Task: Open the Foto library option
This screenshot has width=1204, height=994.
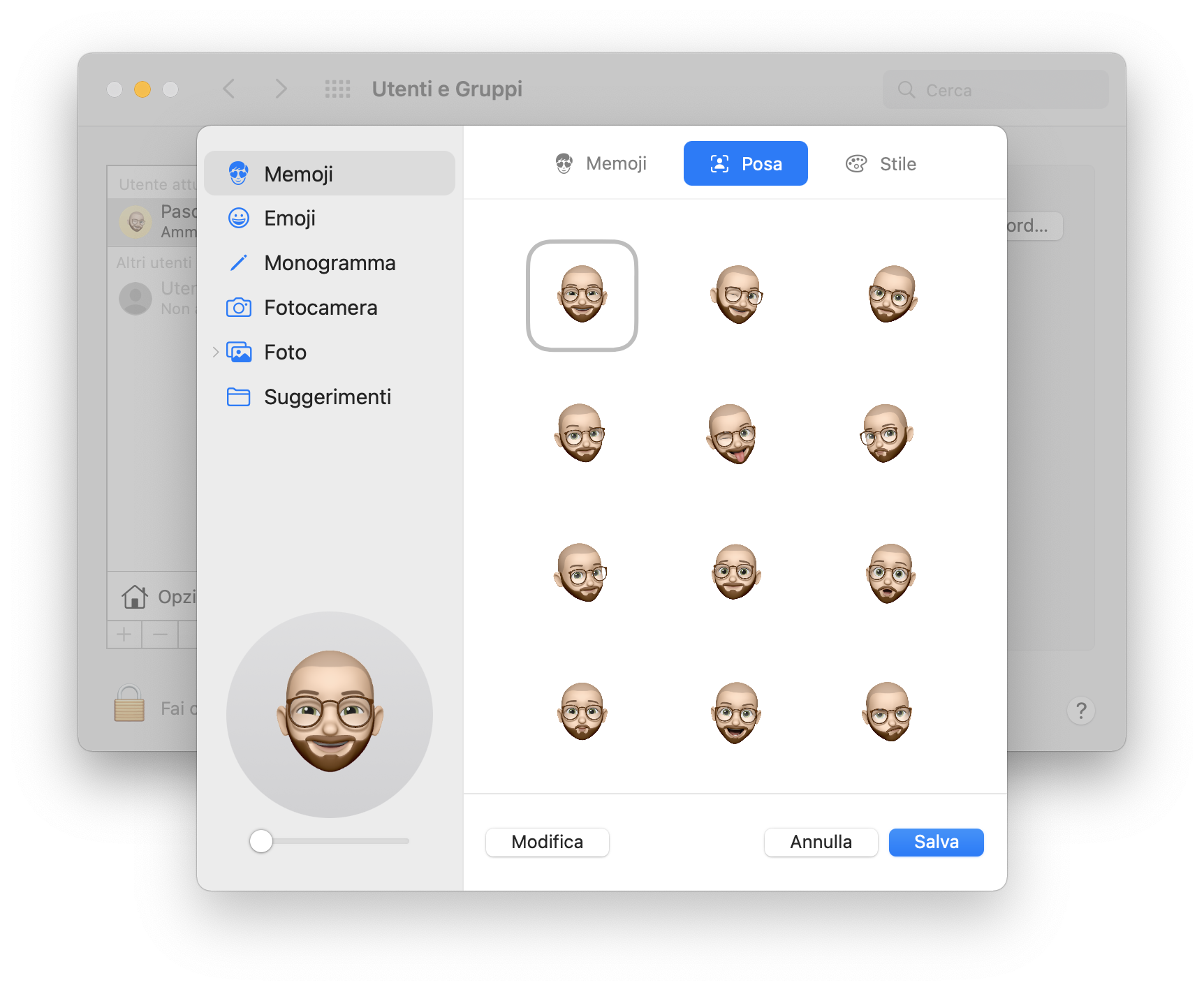Action: tap(285, 353)
